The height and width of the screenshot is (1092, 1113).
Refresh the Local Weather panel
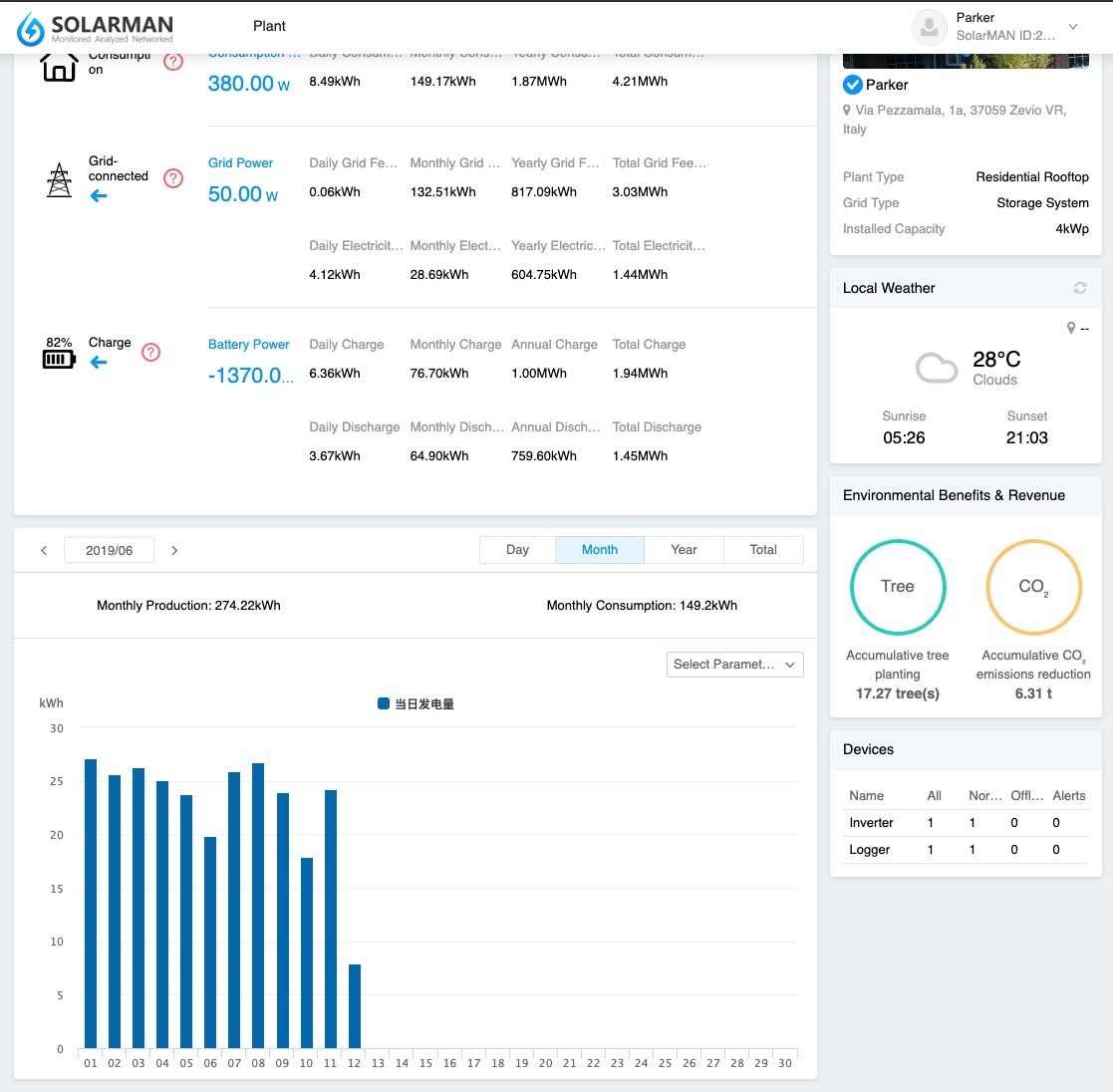[x=1080, y=288]
